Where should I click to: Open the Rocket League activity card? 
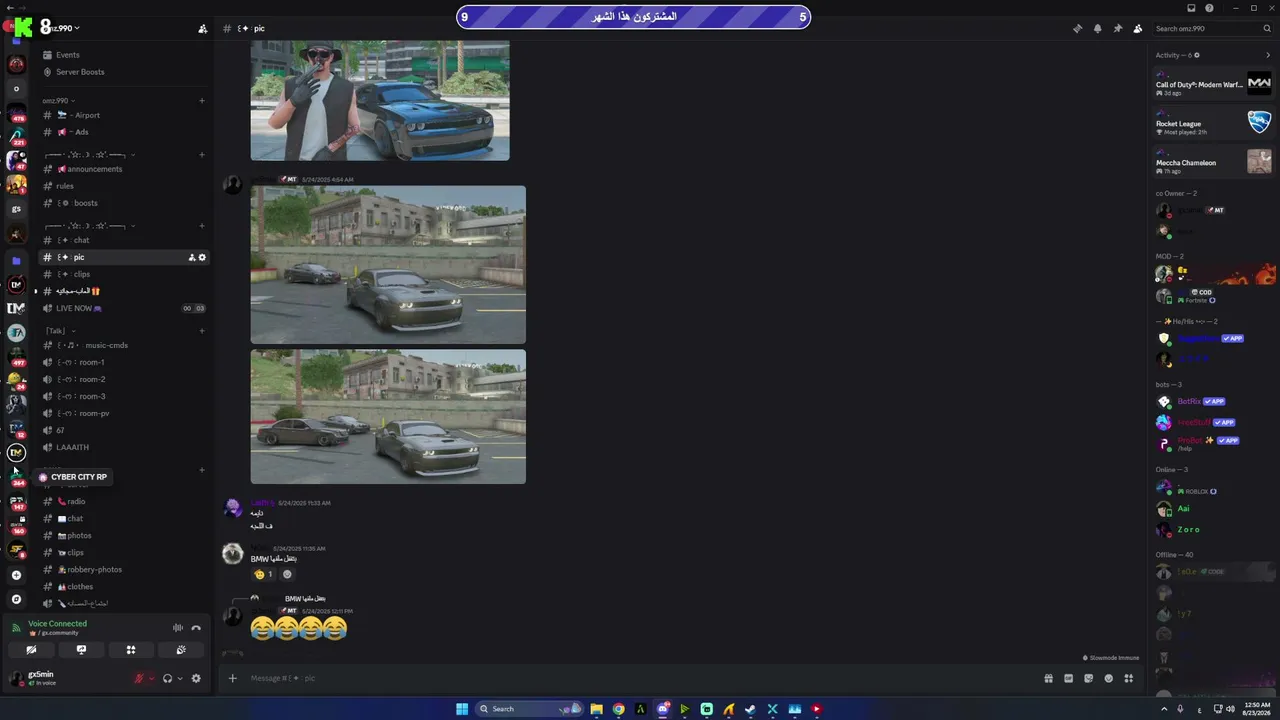(x=1213, y=124)
